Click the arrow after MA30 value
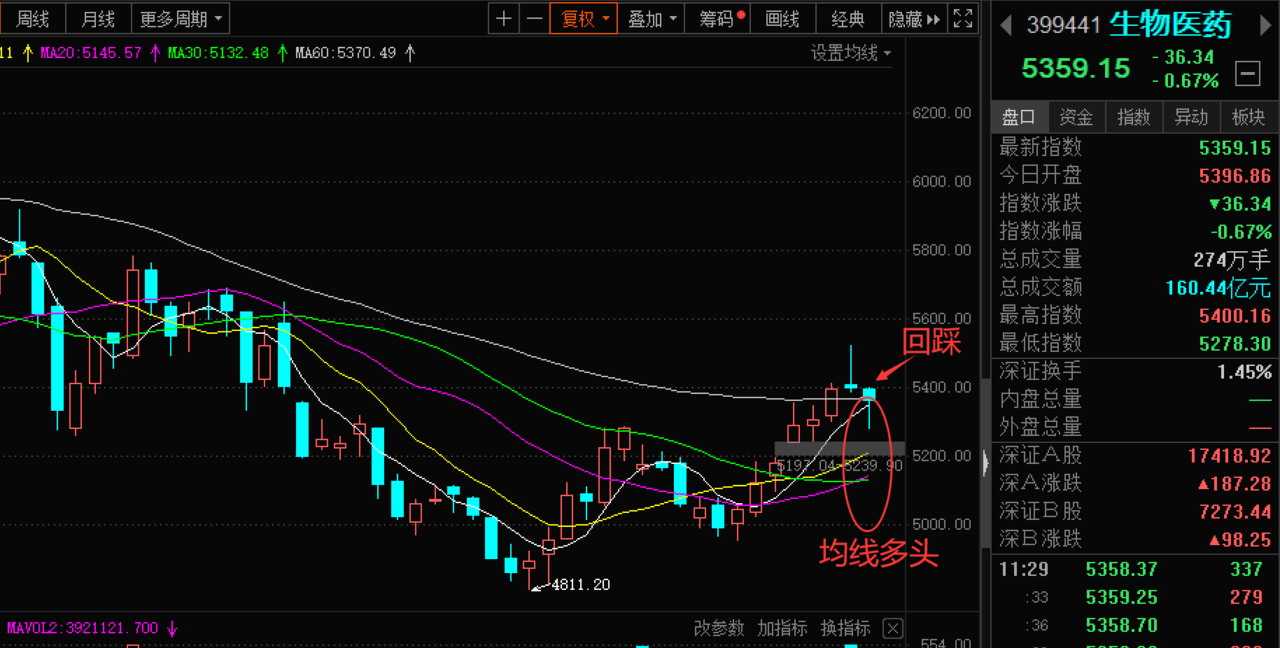The width and height of the screenshot is (1280, 648). click(x=283, y=52)
